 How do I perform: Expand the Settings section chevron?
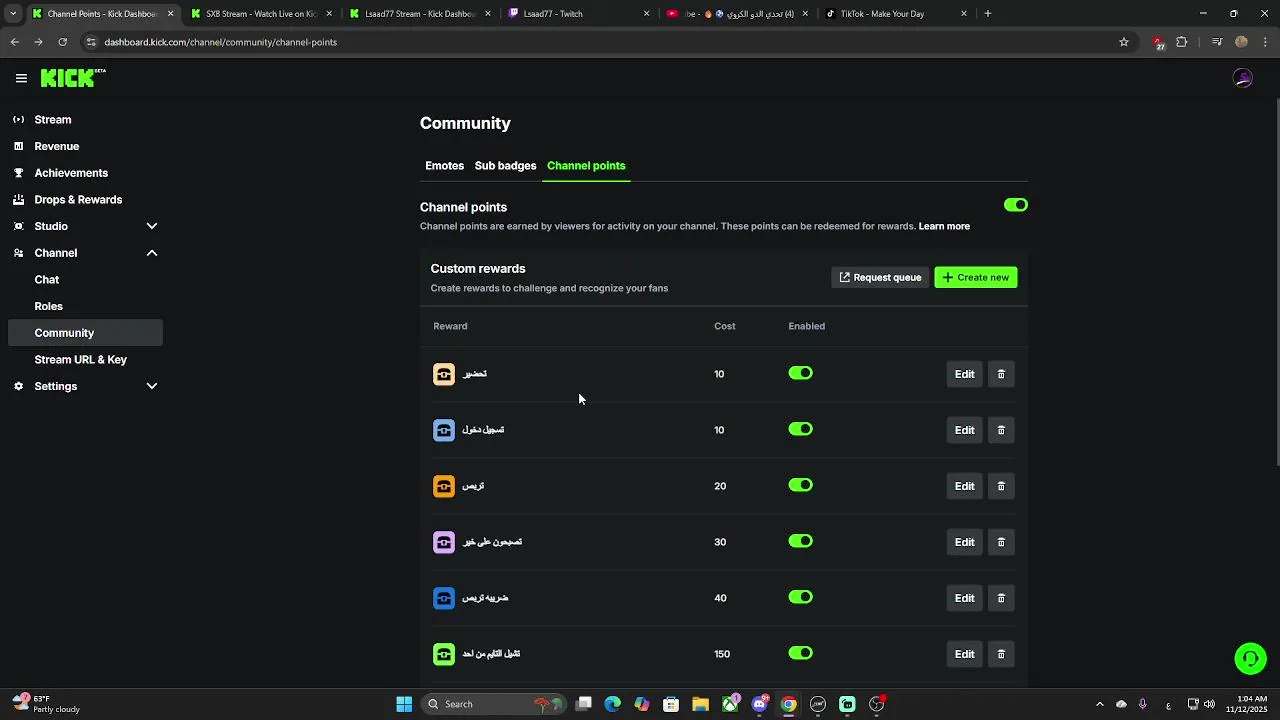[152, 386]
